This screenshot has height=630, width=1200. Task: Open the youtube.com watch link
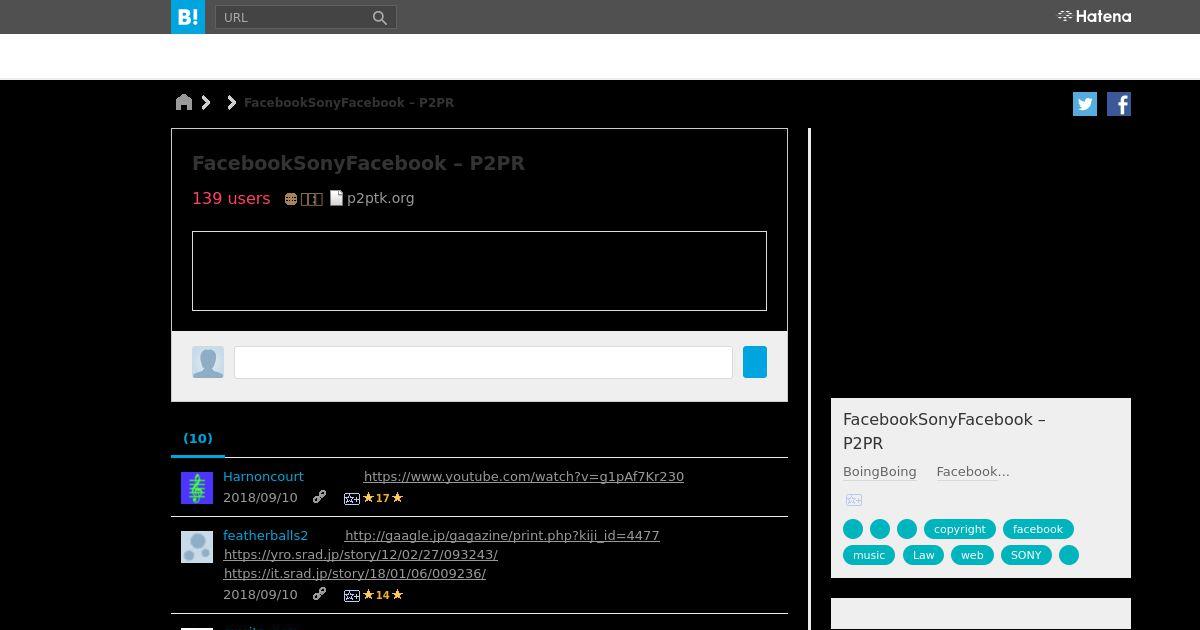click(x=524, y=477)
